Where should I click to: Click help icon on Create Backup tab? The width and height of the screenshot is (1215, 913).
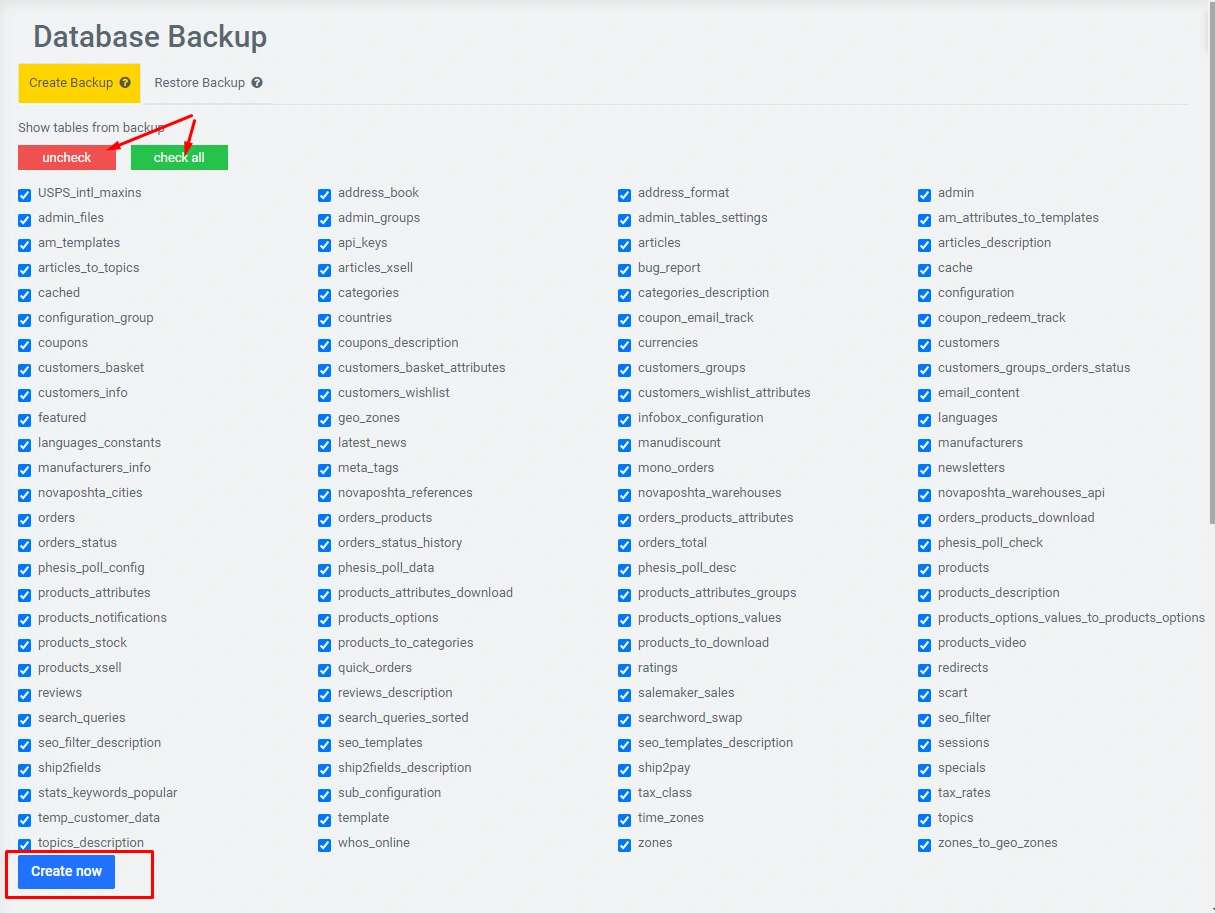125,83
